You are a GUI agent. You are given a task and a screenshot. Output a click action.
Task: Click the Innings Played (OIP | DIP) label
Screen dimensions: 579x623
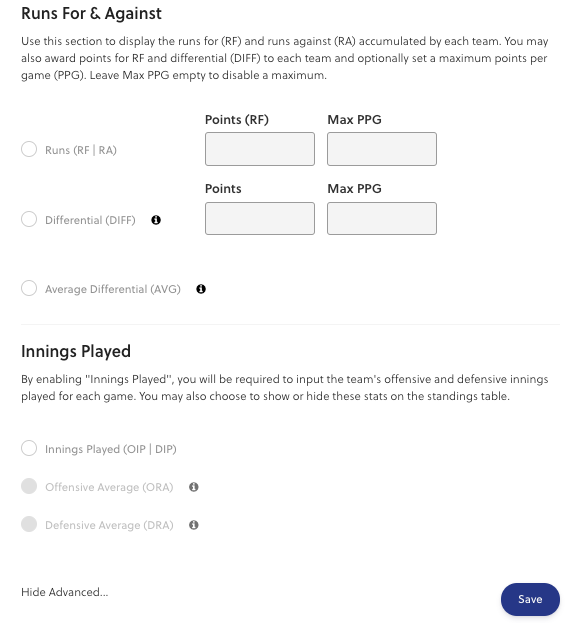(111, 449)
